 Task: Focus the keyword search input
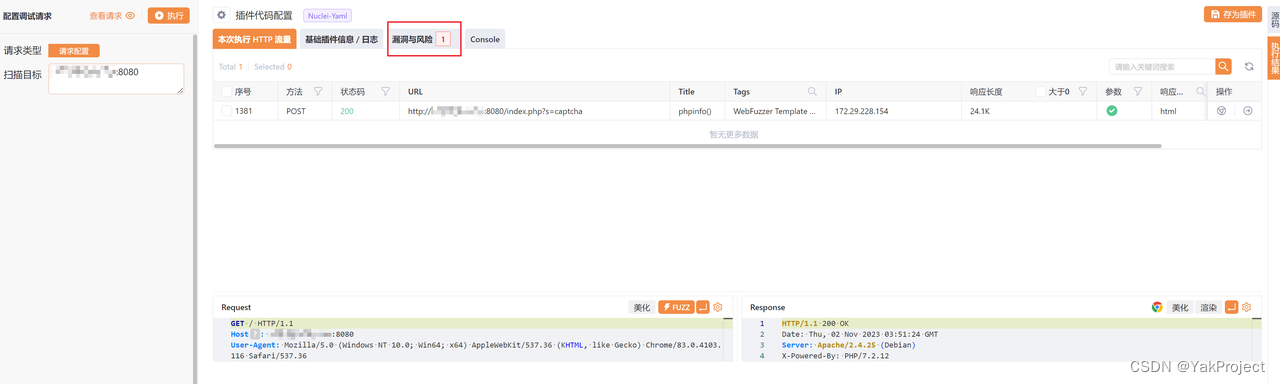(1162, 66)
